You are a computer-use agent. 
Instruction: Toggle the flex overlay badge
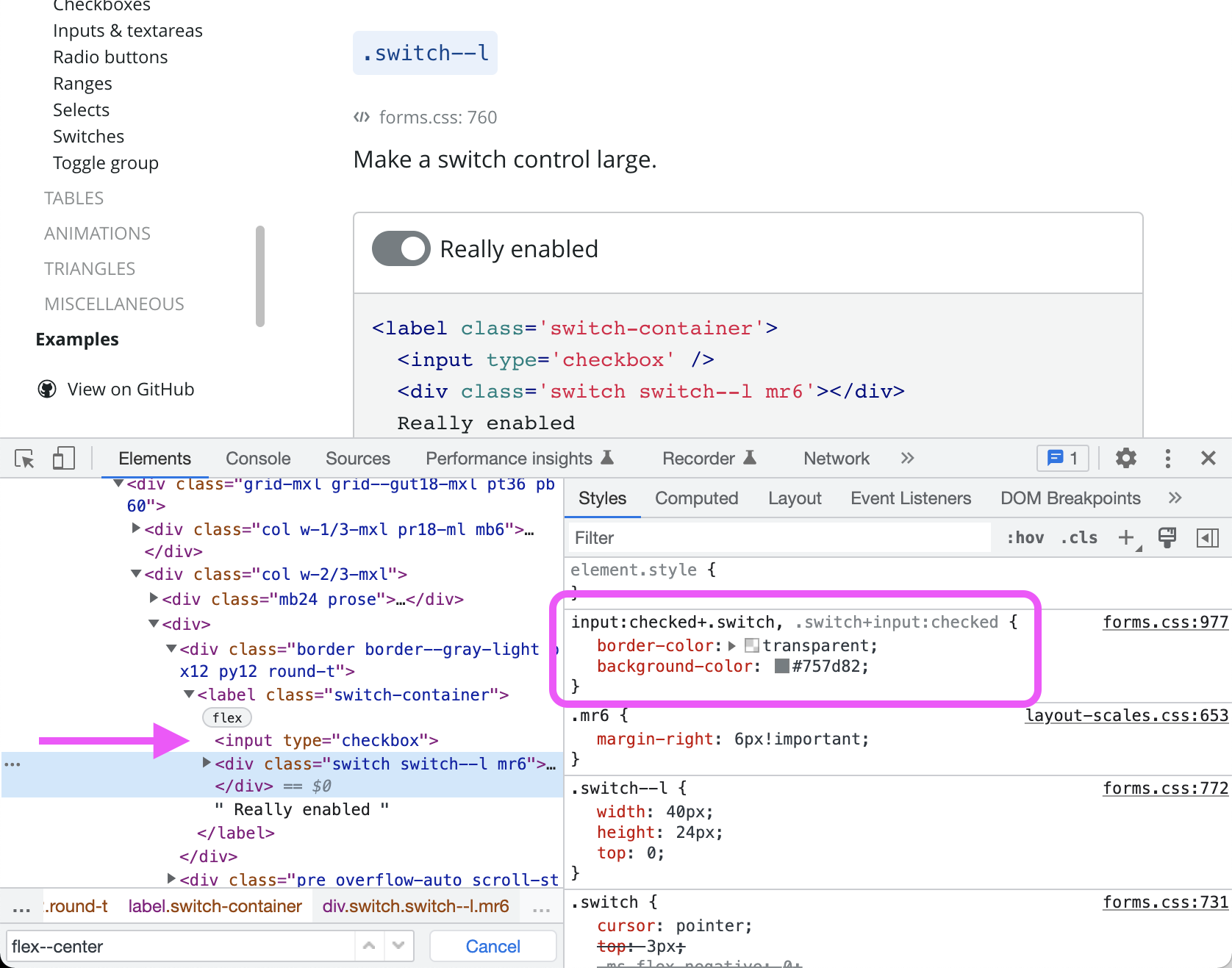pos(226,717)
